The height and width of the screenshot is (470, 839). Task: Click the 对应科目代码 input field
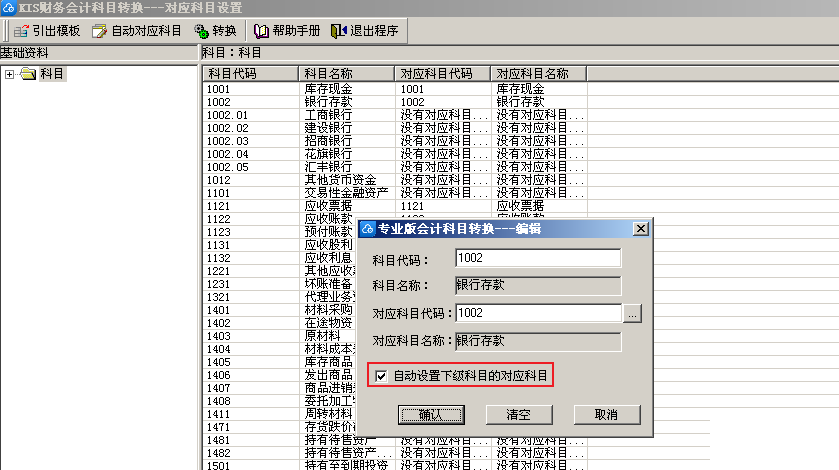(537, 313)
